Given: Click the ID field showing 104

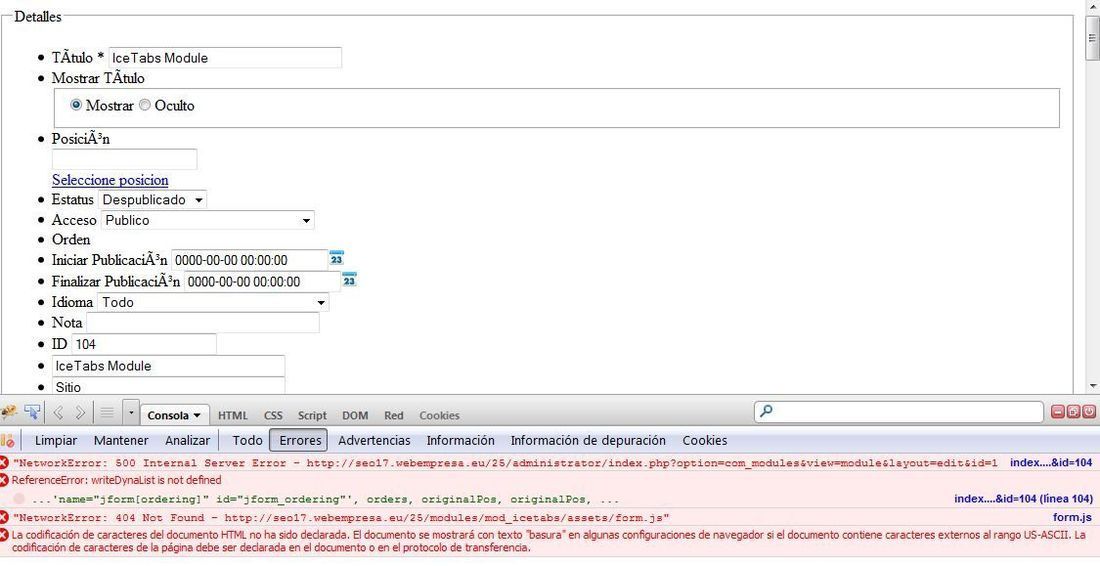Looking at the screenshot, I should [x=144, y=344].
